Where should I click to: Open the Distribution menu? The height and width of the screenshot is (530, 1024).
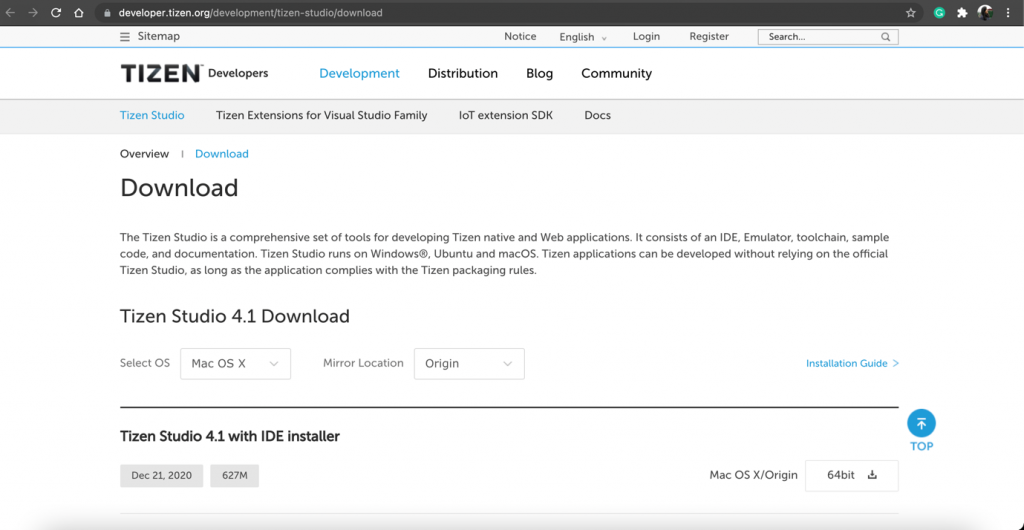pos(463,73)
